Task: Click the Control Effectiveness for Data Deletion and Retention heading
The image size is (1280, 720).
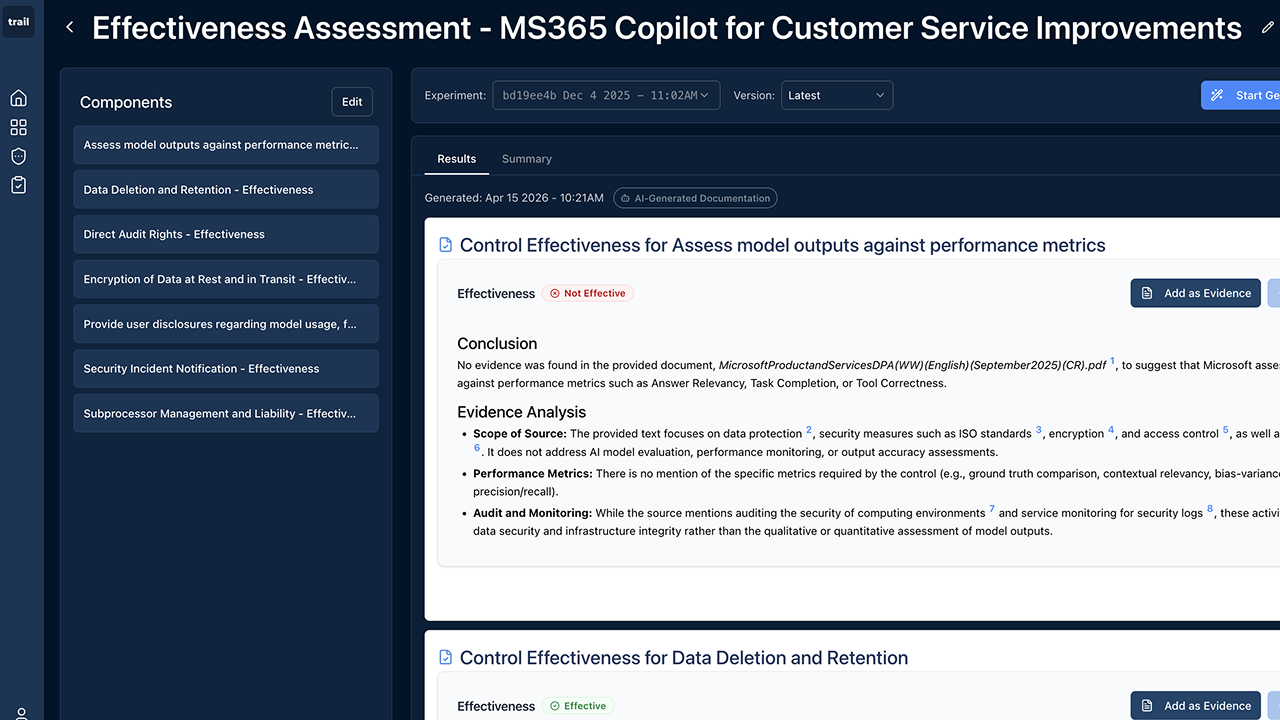Action: click(x=684, y=658)
